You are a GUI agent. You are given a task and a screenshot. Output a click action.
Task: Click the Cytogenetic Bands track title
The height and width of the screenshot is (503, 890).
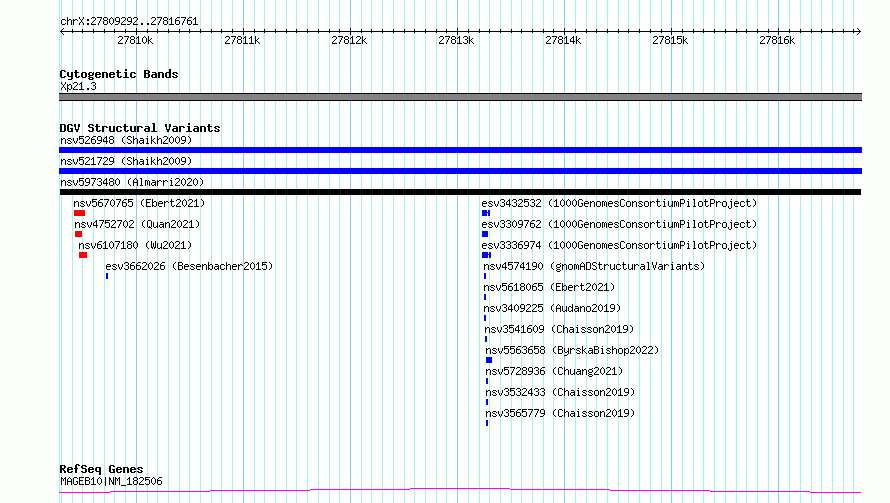(119, 74)
